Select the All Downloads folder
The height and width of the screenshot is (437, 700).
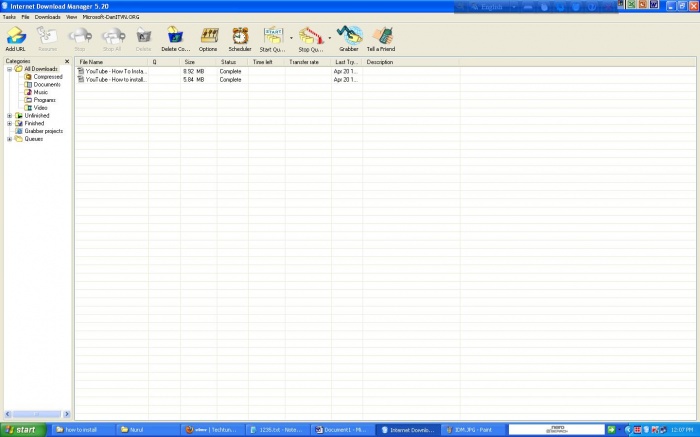41,69
